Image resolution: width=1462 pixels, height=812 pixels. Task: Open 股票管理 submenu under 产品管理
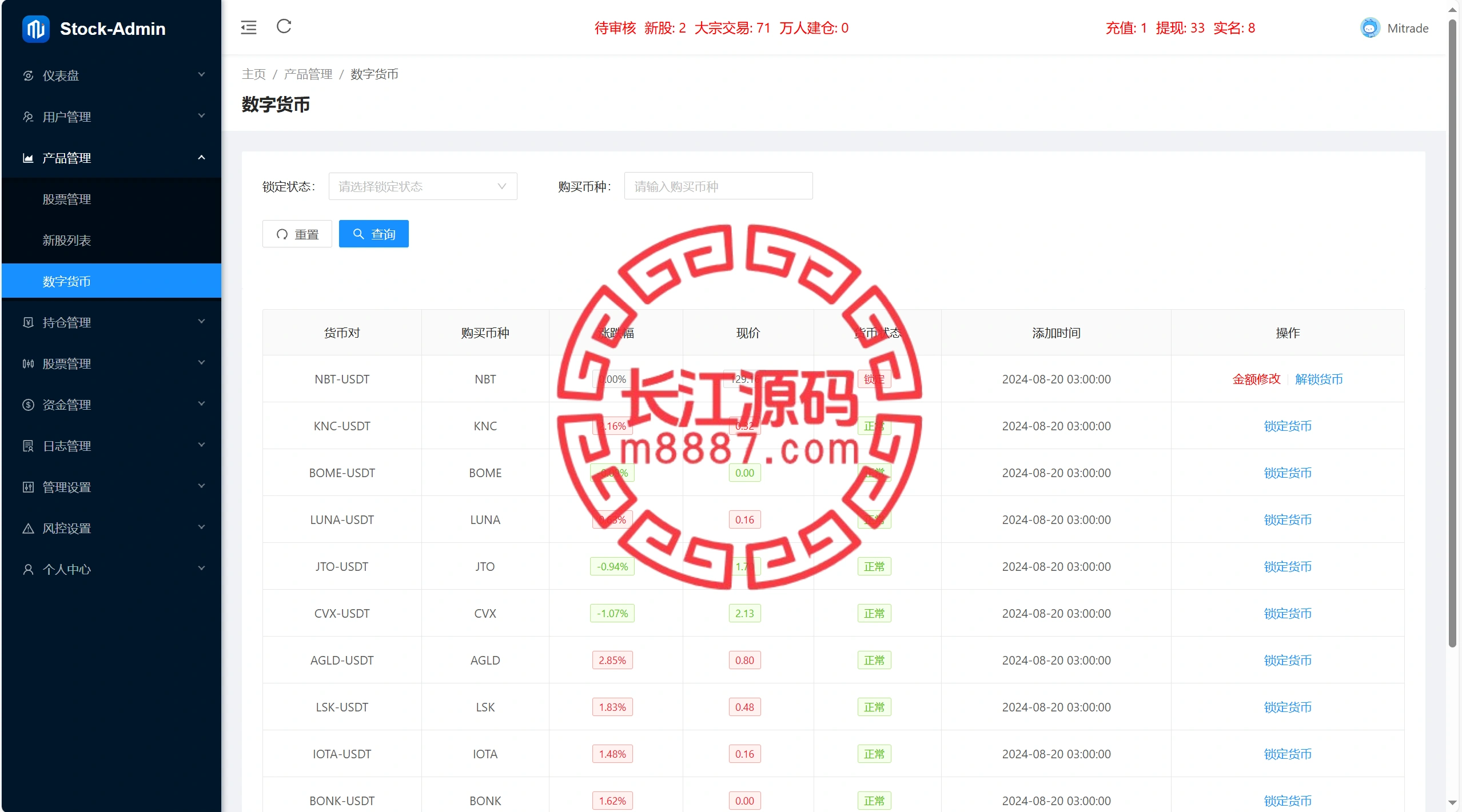point(111,199)
